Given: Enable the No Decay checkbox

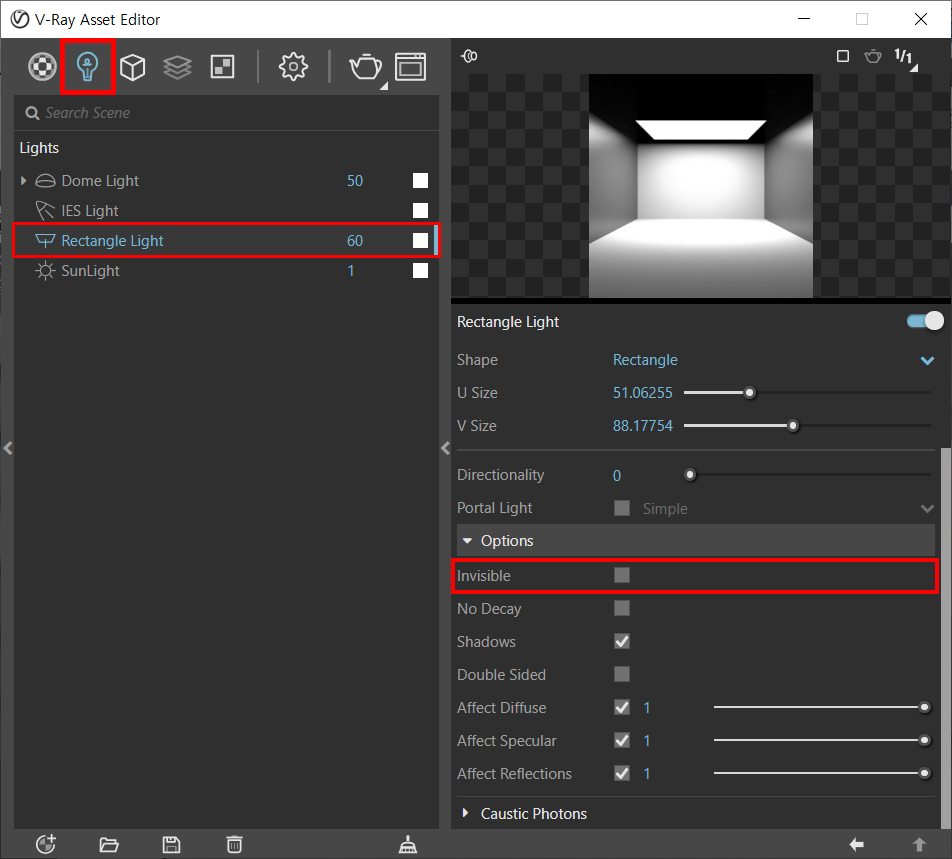Looking at the screenshot, I should point(622,608).
